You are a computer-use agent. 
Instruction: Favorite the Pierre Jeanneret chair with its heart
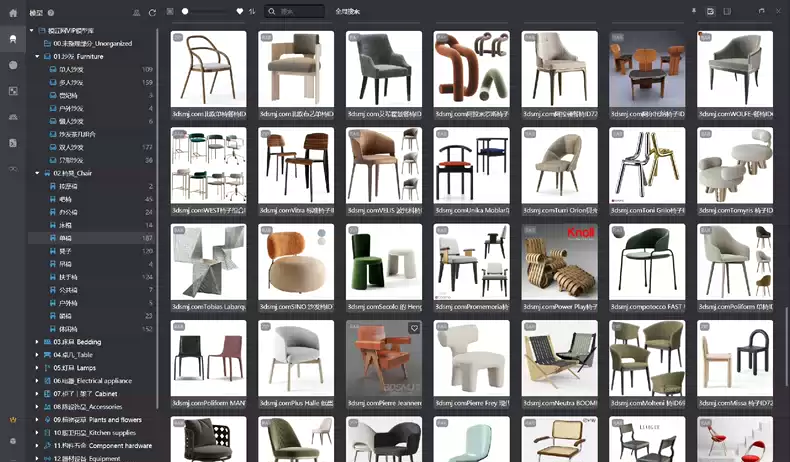click(414, 328)
